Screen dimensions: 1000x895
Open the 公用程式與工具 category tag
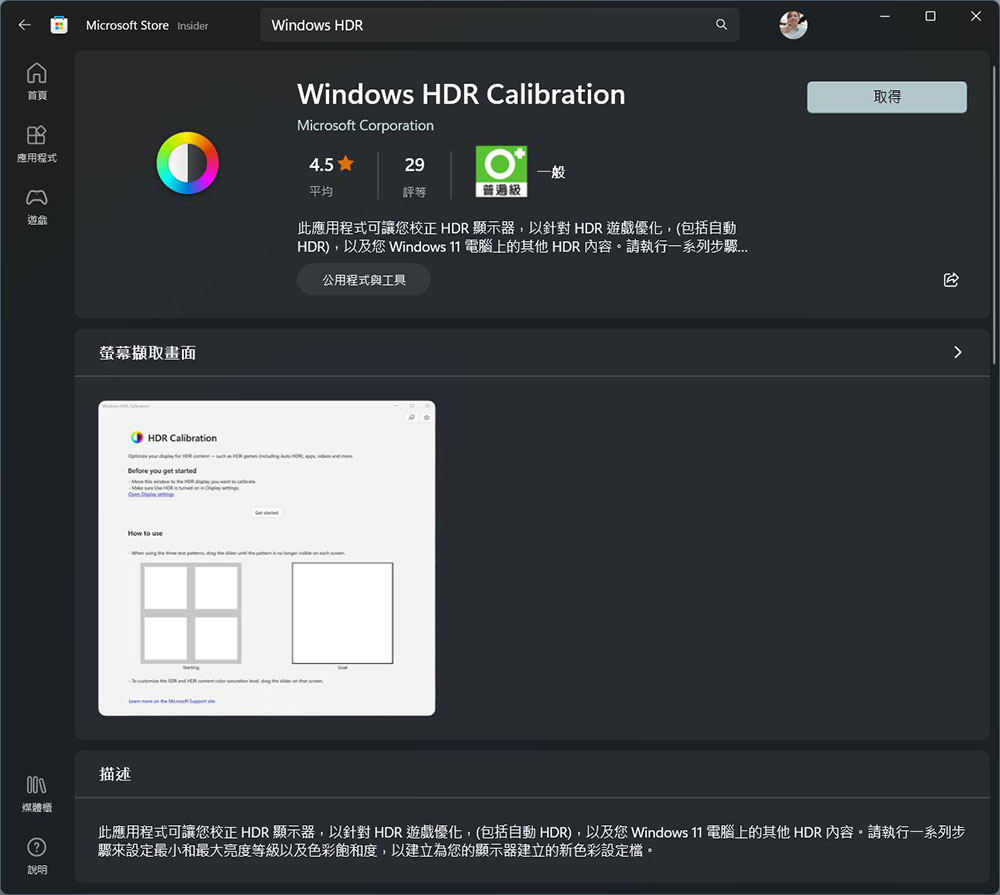tap(364, 279)
